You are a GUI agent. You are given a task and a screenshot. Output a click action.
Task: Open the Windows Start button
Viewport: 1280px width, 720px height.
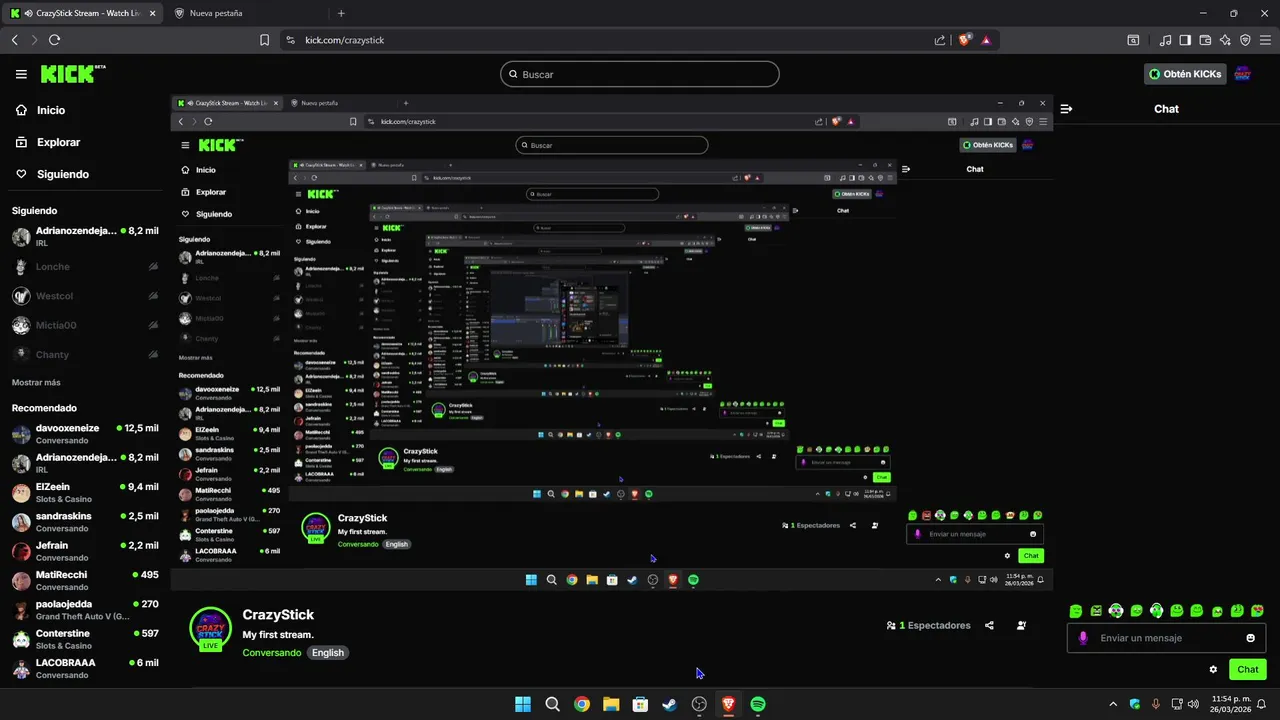click(x=522, y=704)
